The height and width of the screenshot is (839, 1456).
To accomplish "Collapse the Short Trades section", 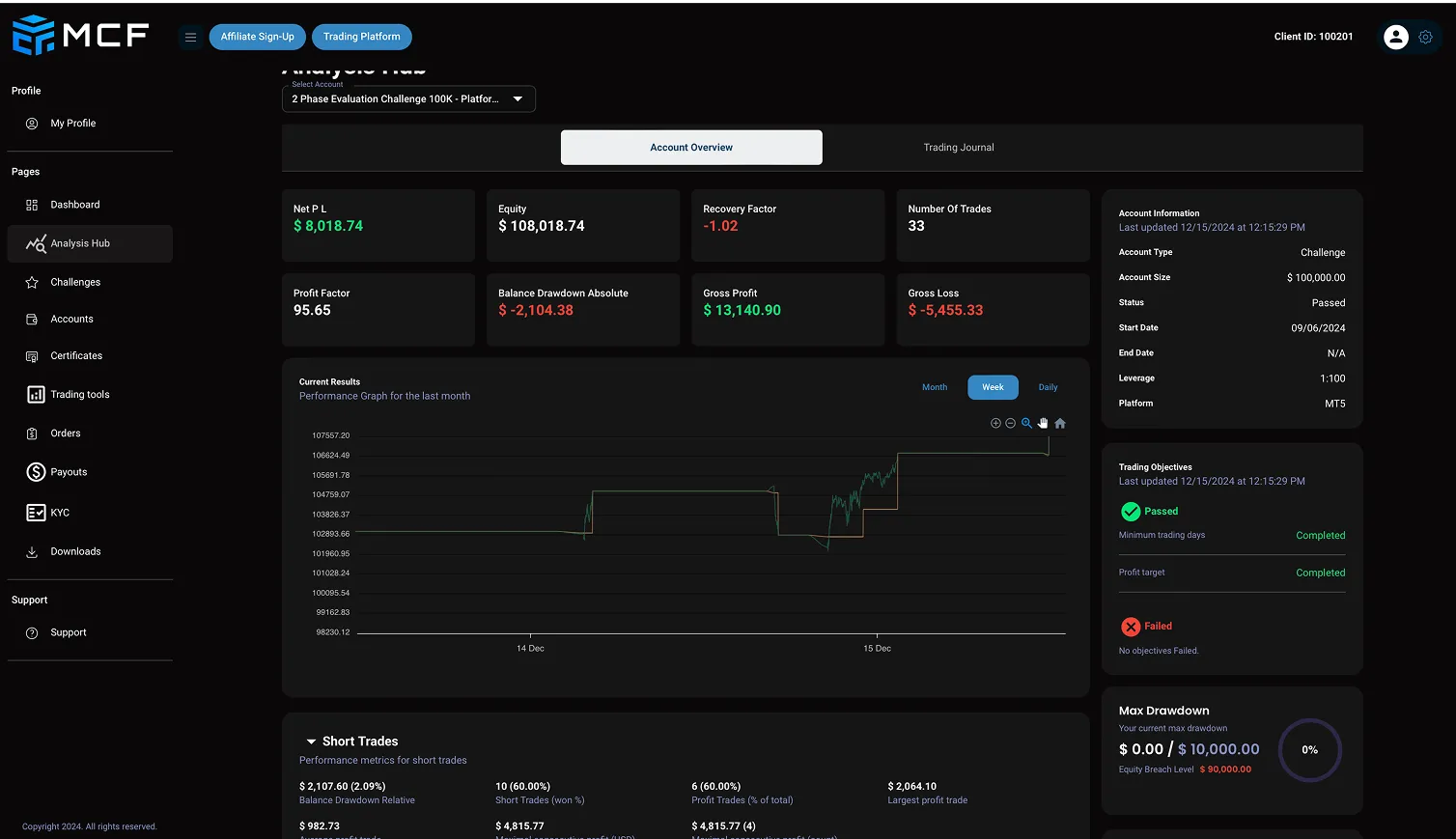I will (311, 741).
